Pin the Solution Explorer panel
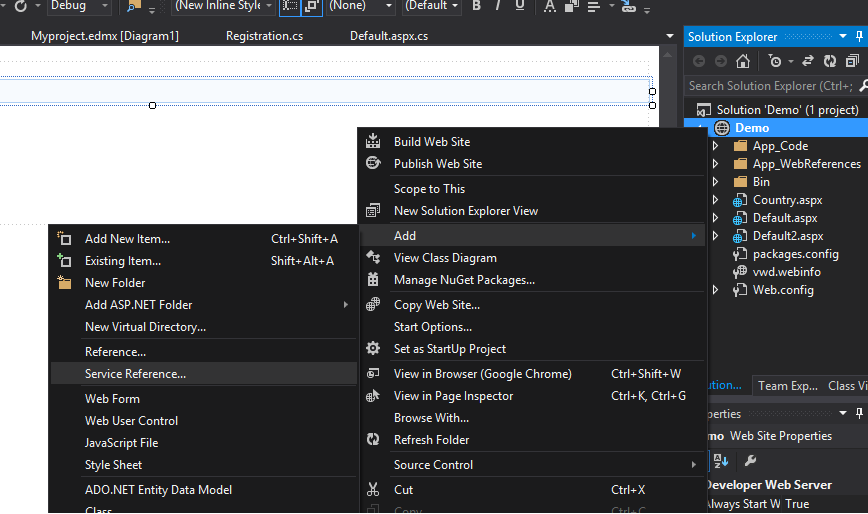Screen dimensions: 868x514 [857, 37]
